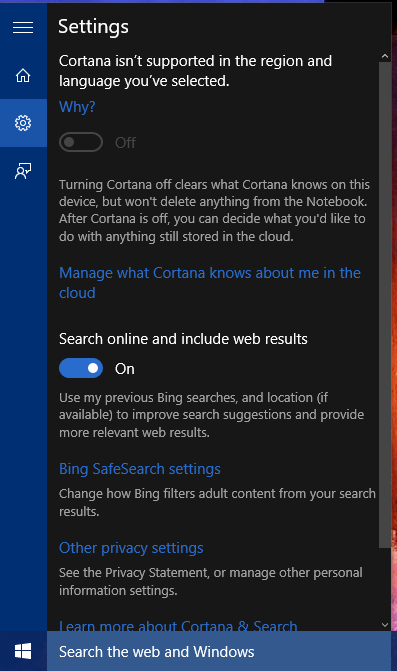Select the Settings gear icon
Screen dimensions: 397x671
click(23, 123)
